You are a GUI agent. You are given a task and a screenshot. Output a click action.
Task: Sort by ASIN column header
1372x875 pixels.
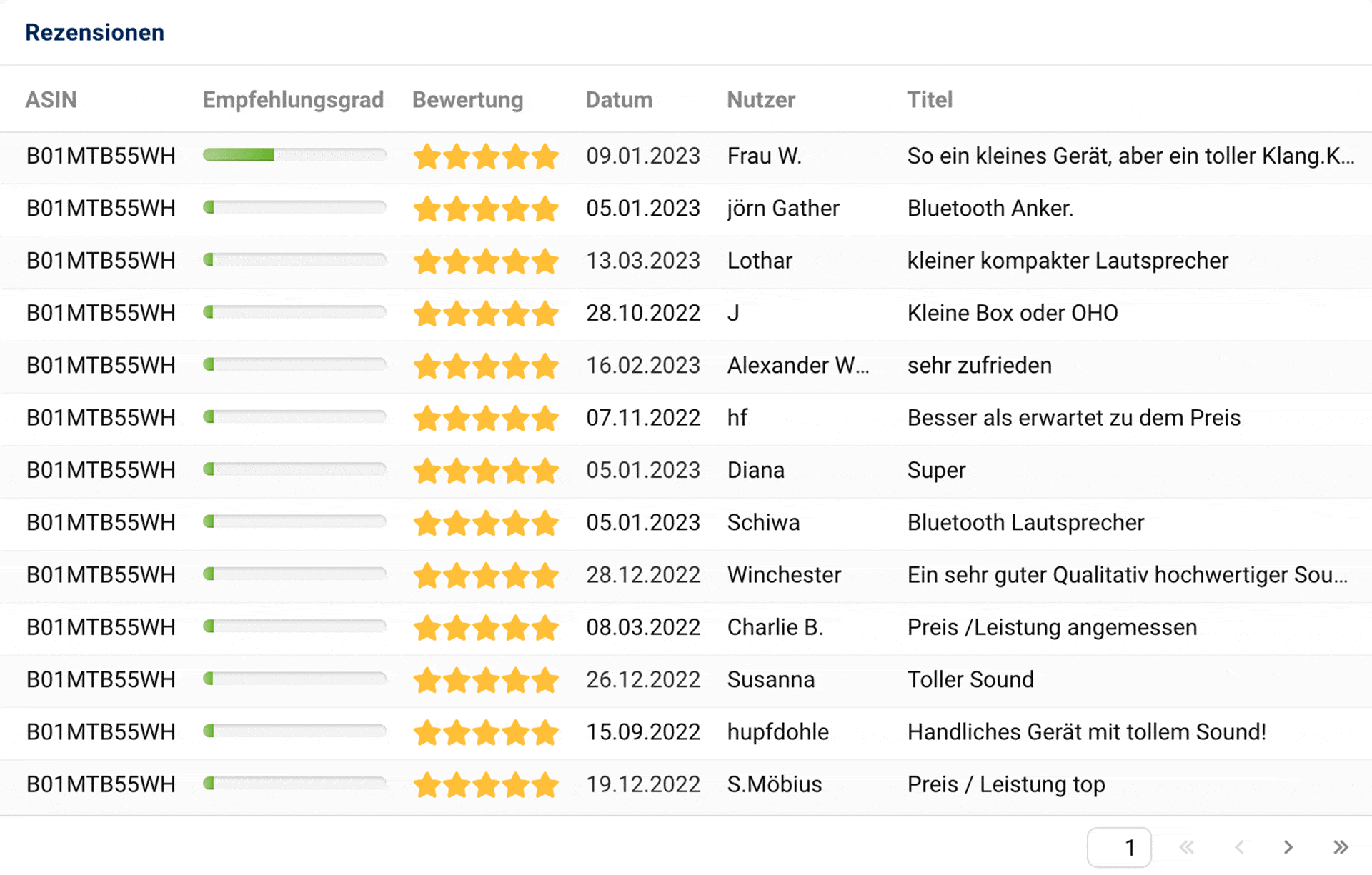[x=51, y=99]
